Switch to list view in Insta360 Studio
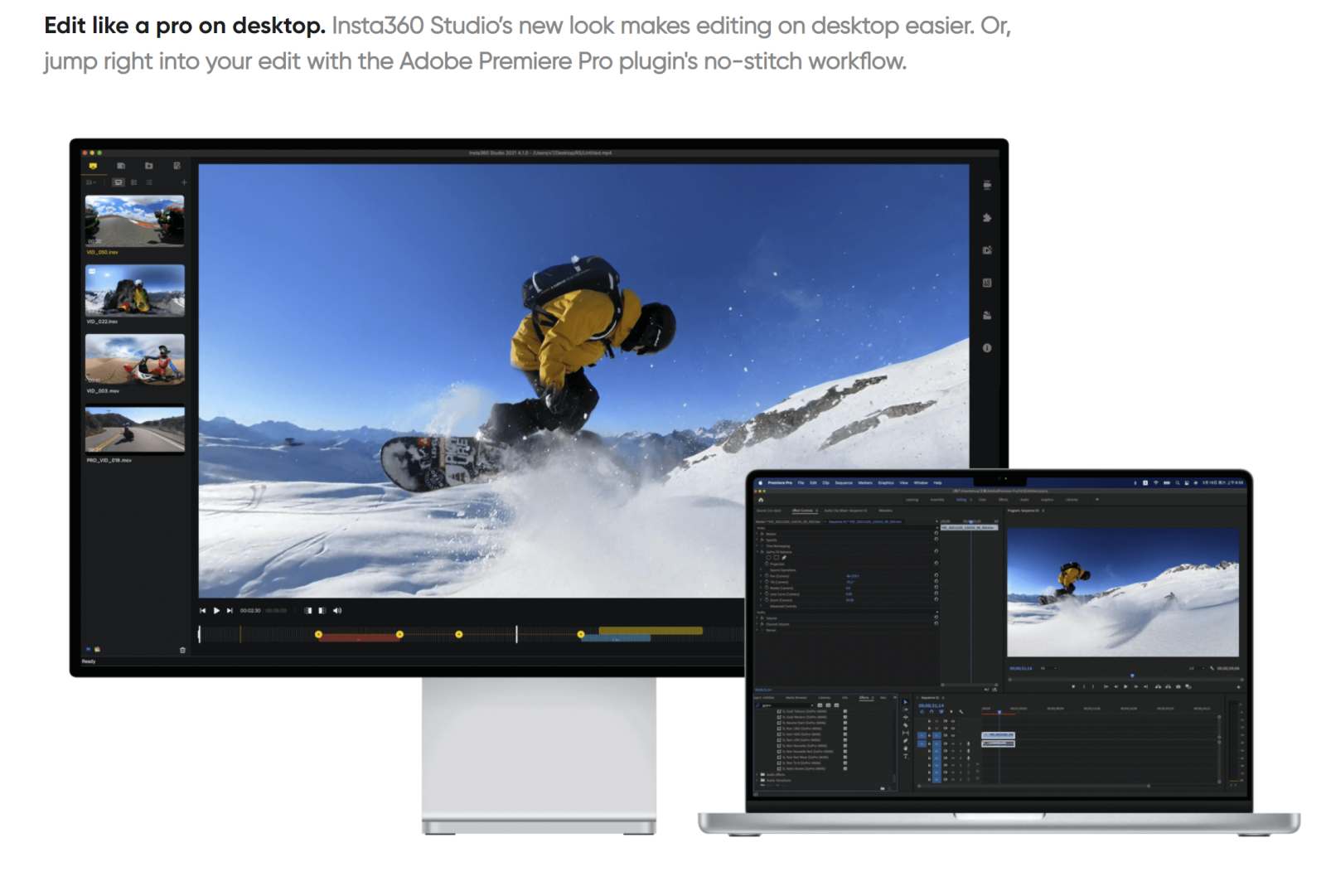Viewport: 1326px width, 896px height. coord(149,182)
